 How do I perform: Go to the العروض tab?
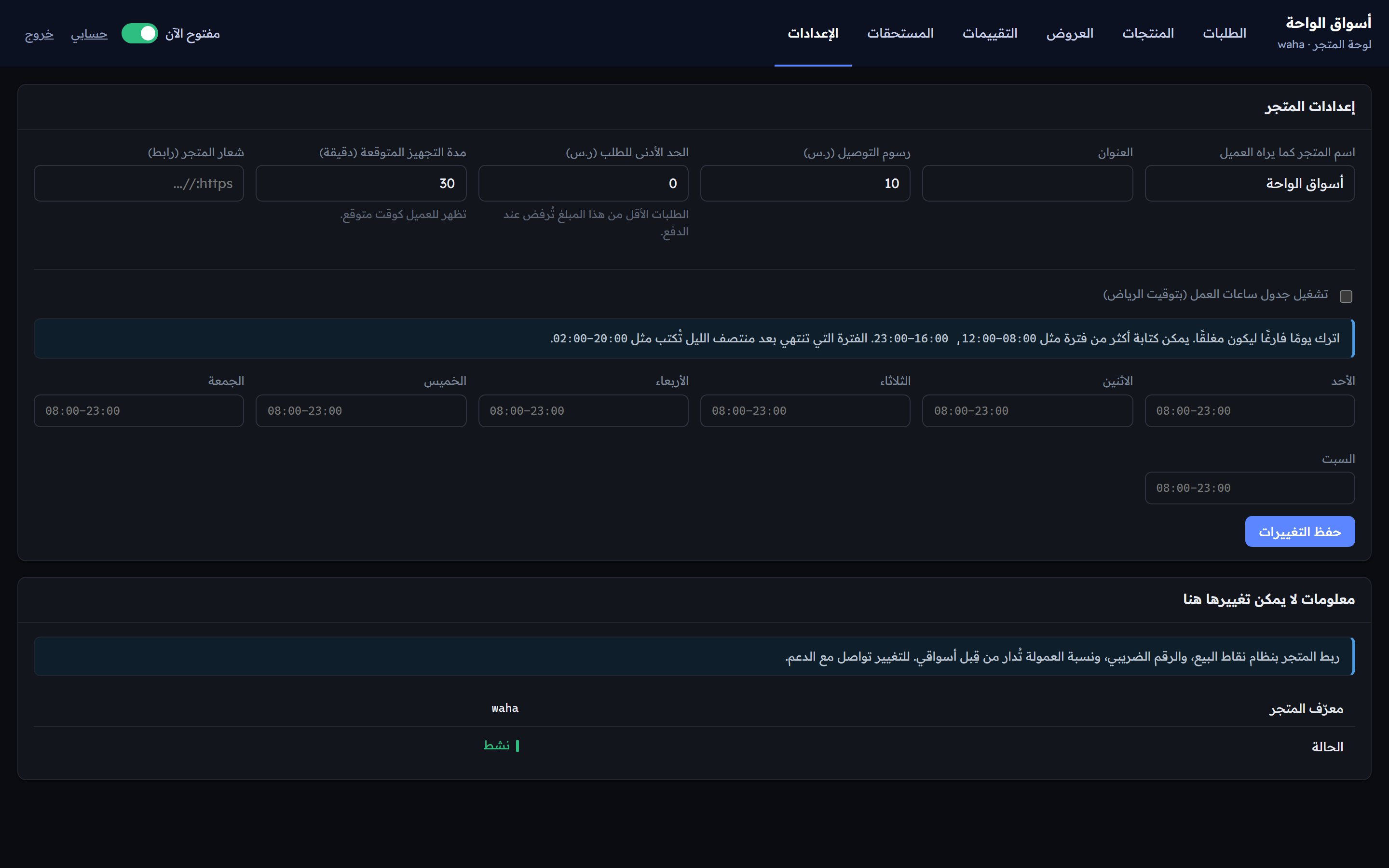tap(1070, 33)
